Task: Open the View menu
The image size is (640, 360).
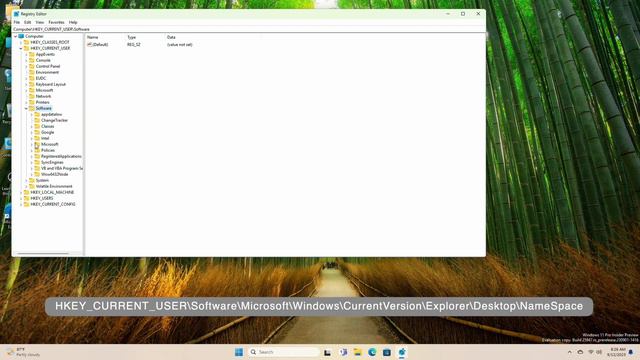Action: (x=40, y=22)
